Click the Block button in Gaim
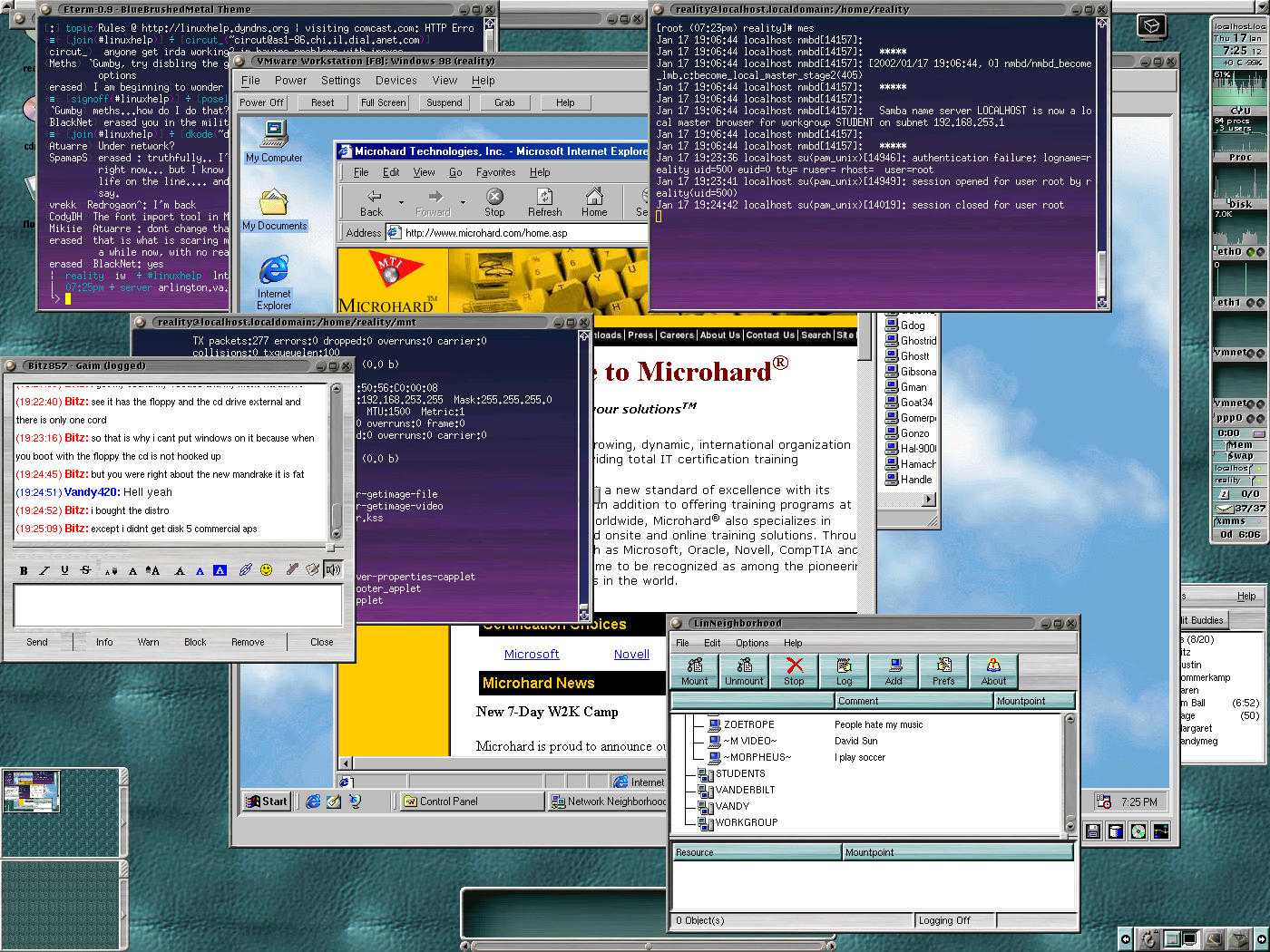The image size is (1270, 952). pyautogui.click(x=195, y=642)
